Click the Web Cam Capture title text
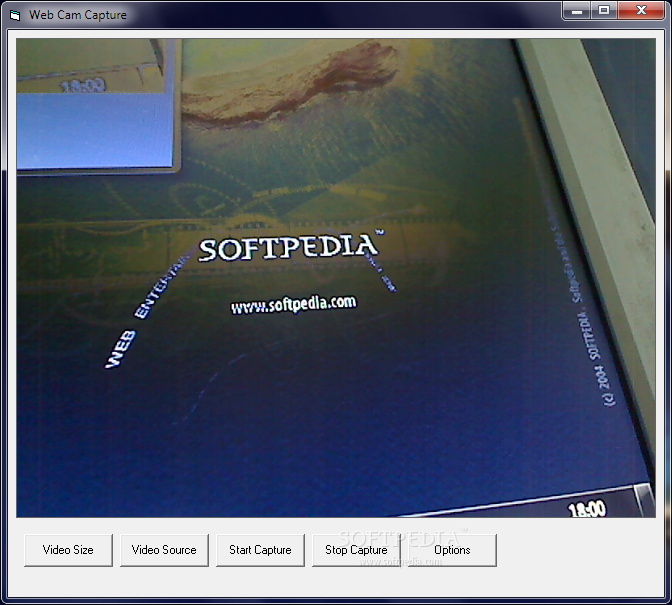 [x=78, y=15]
